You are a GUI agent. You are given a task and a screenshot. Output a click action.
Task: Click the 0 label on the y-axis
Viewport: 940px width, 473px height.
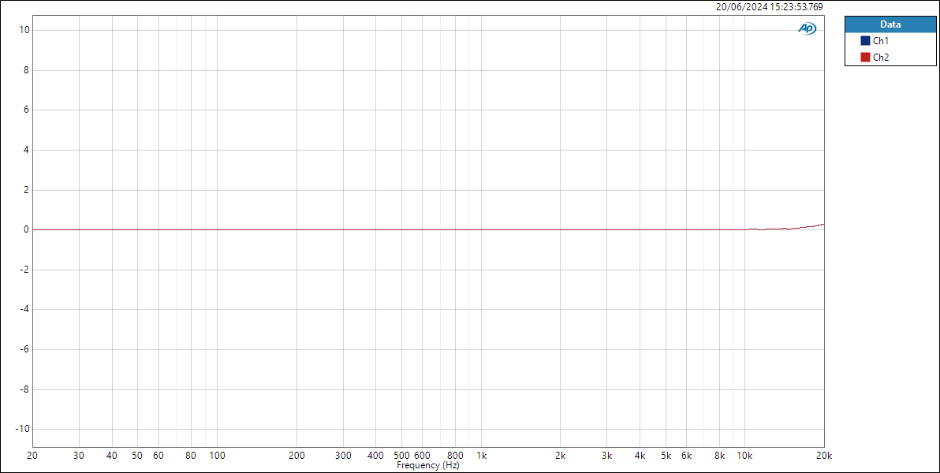pyautogui.click(x=24, y=230)
